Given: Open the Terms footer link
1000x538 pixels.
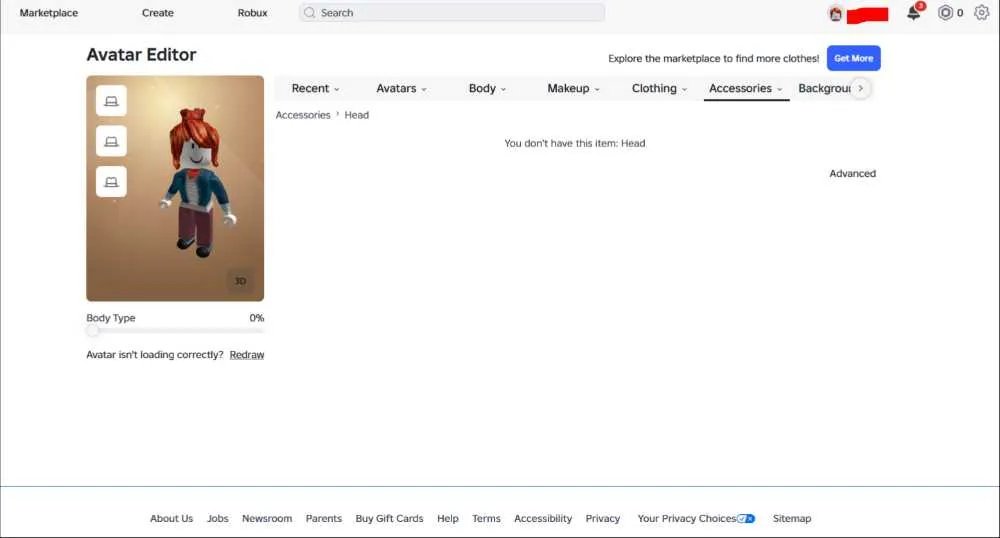Looking at the screenshot, I should 486,519.
